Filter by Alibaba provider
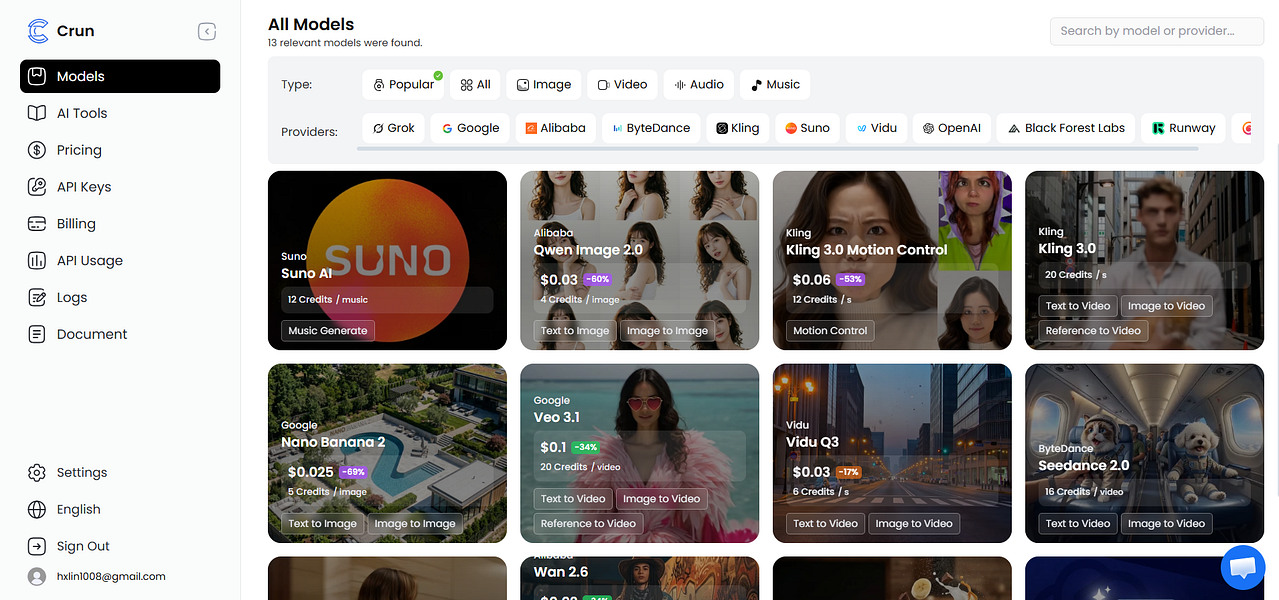 (555, 128)
